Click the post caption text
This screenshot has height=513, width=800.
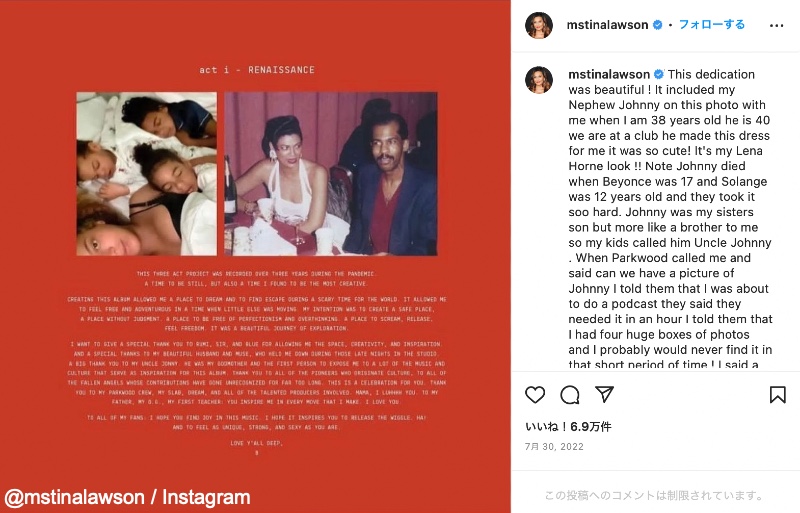pos(670,219)
